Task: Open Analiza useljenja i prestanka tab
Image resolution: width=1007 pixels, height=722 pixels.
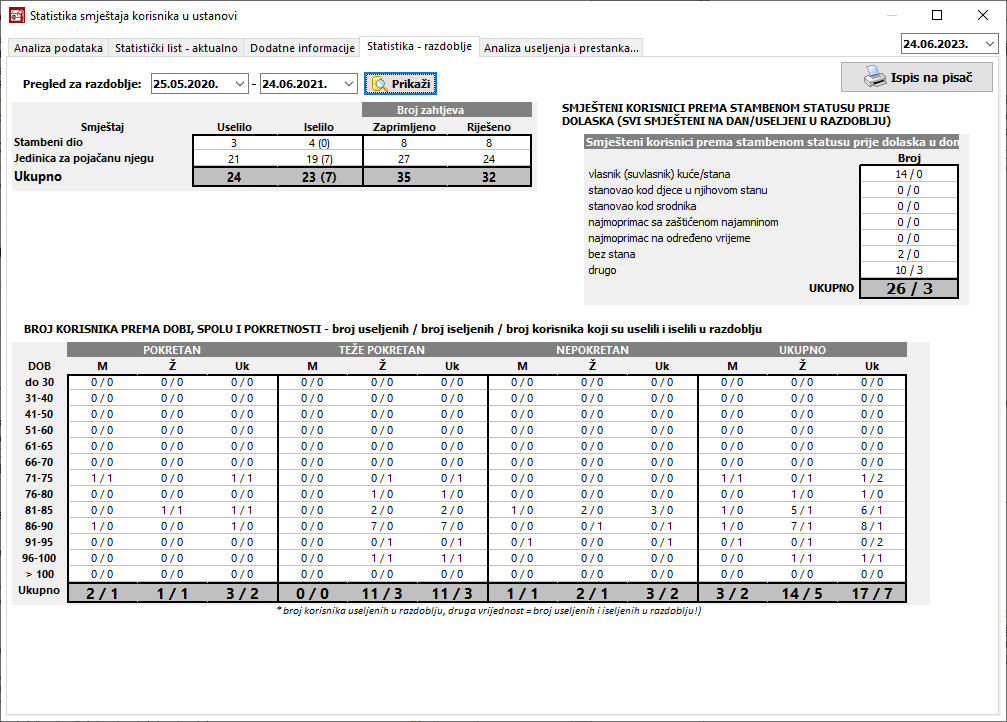Action: tap(561, 48)
